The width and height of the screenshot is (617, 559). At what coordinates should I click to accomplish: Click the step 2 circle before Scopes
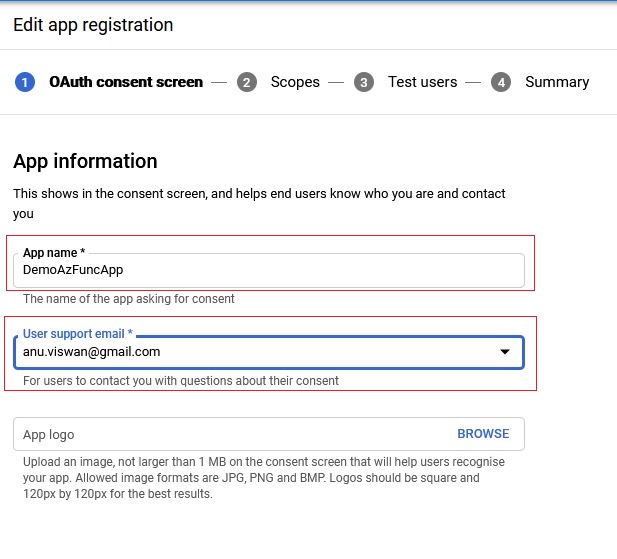(x=247, y=82)
